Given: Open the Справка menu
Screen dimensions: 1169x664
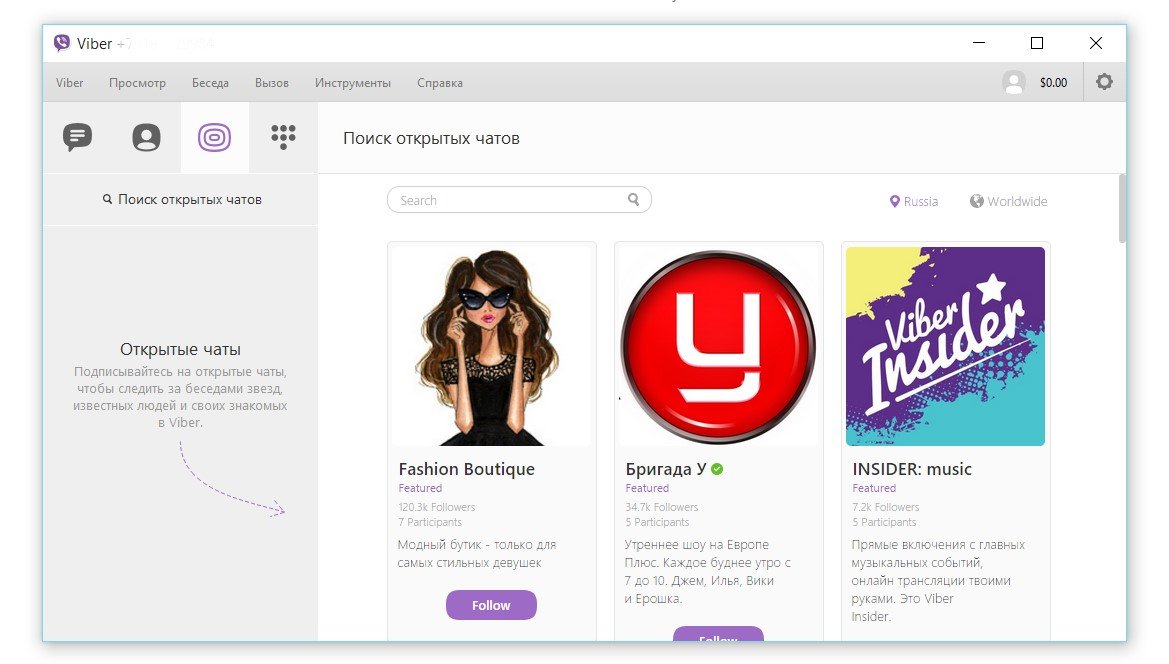Looking at the screenshot, I should pyautogui.click(x=440, y=83).
